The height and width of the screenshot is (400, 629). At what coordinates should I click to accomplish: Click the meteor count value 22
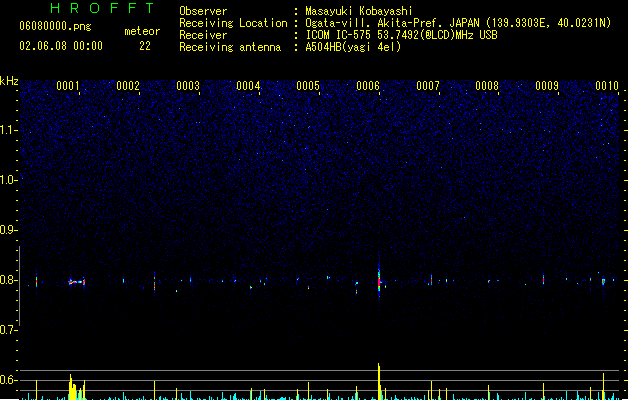tap(145, 46)
